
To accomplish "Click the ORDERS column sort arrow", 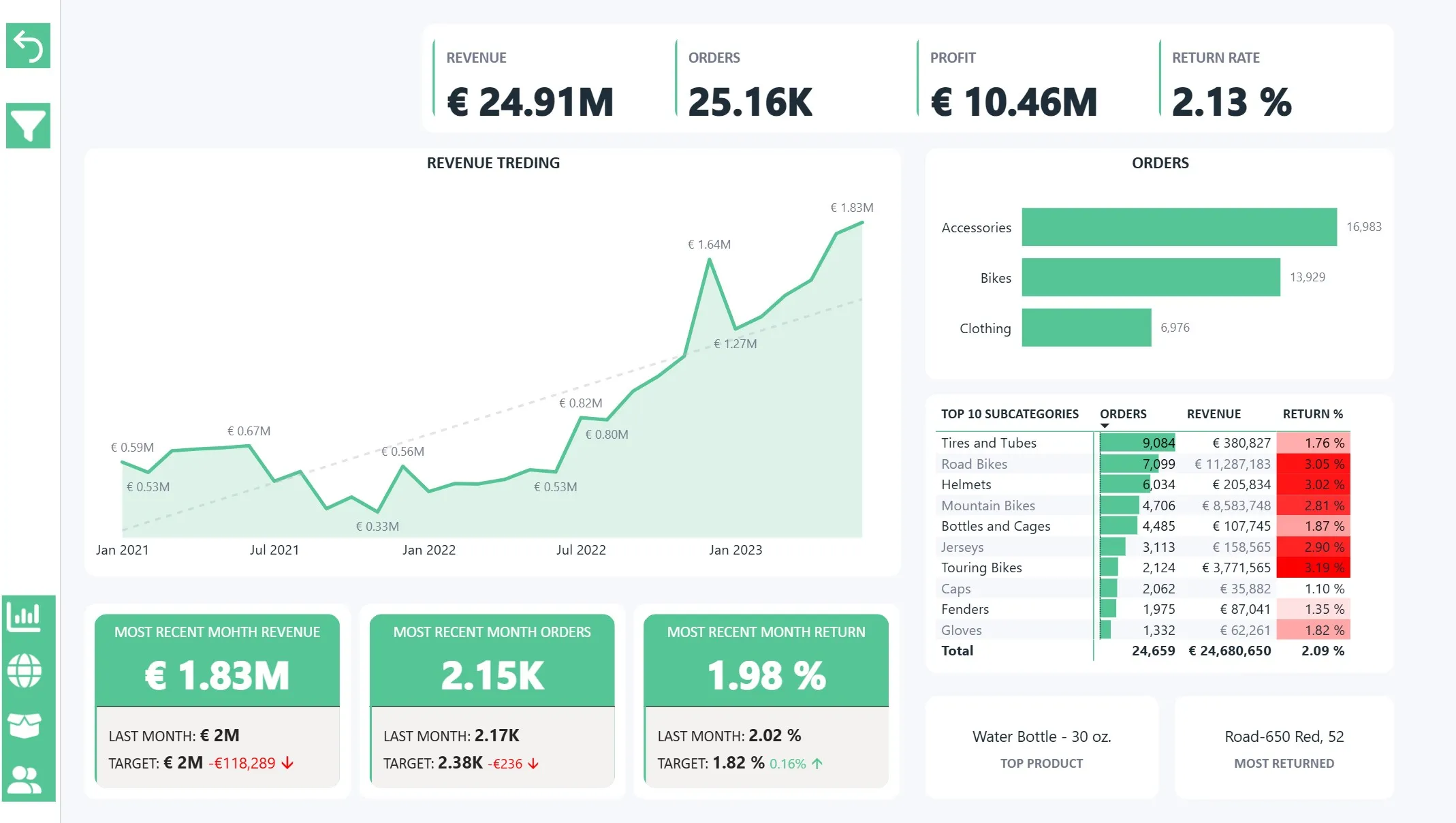I will (1105, 426).
